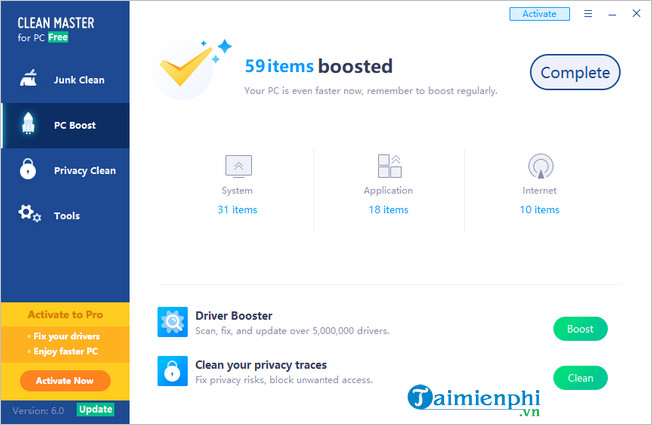Click the Update button beside version
The width and height of the screenshot is (652, 425).
tap(96, 410)
